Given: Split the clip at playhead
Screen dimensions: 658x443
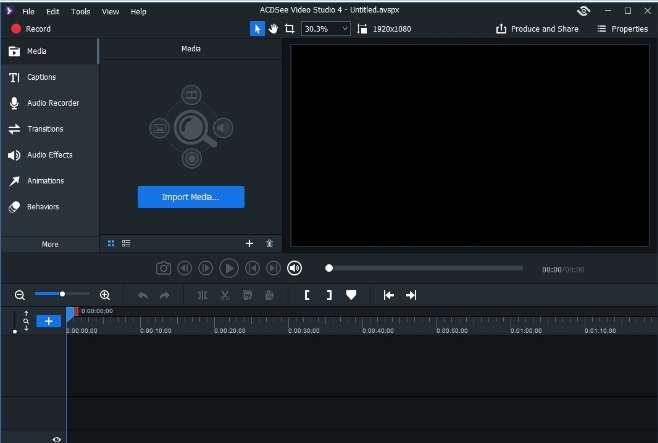Looking at the screenshot, I should 202,295.
